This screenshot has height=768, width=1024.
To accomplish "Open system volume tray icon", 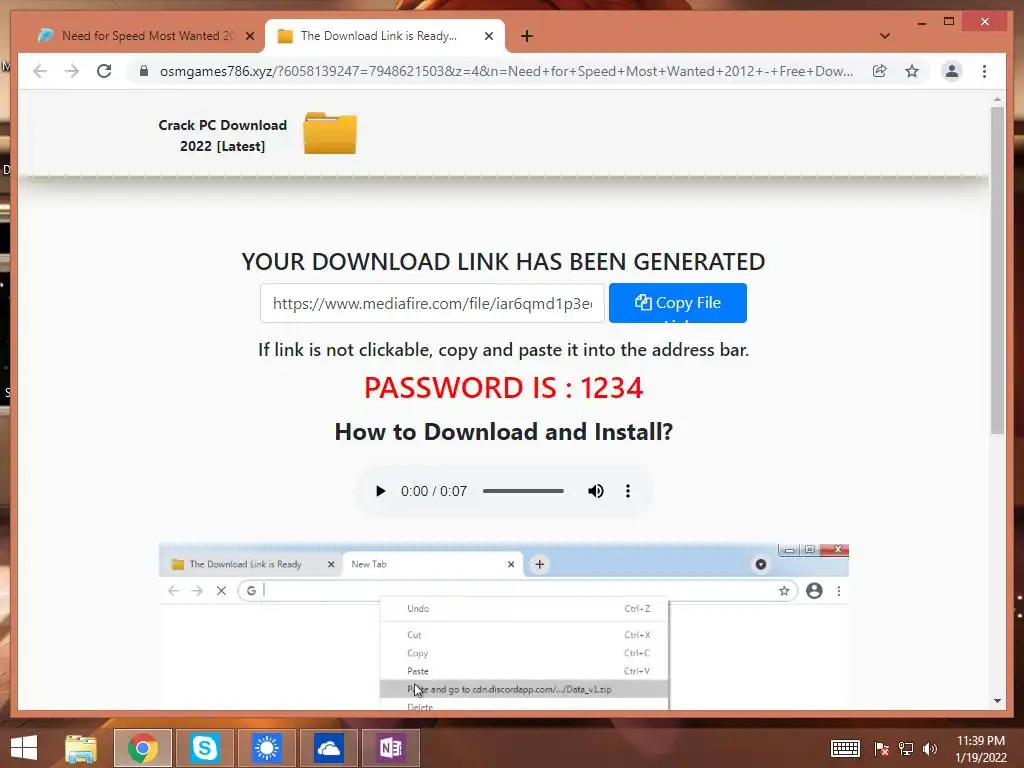I will pos(930,749).
